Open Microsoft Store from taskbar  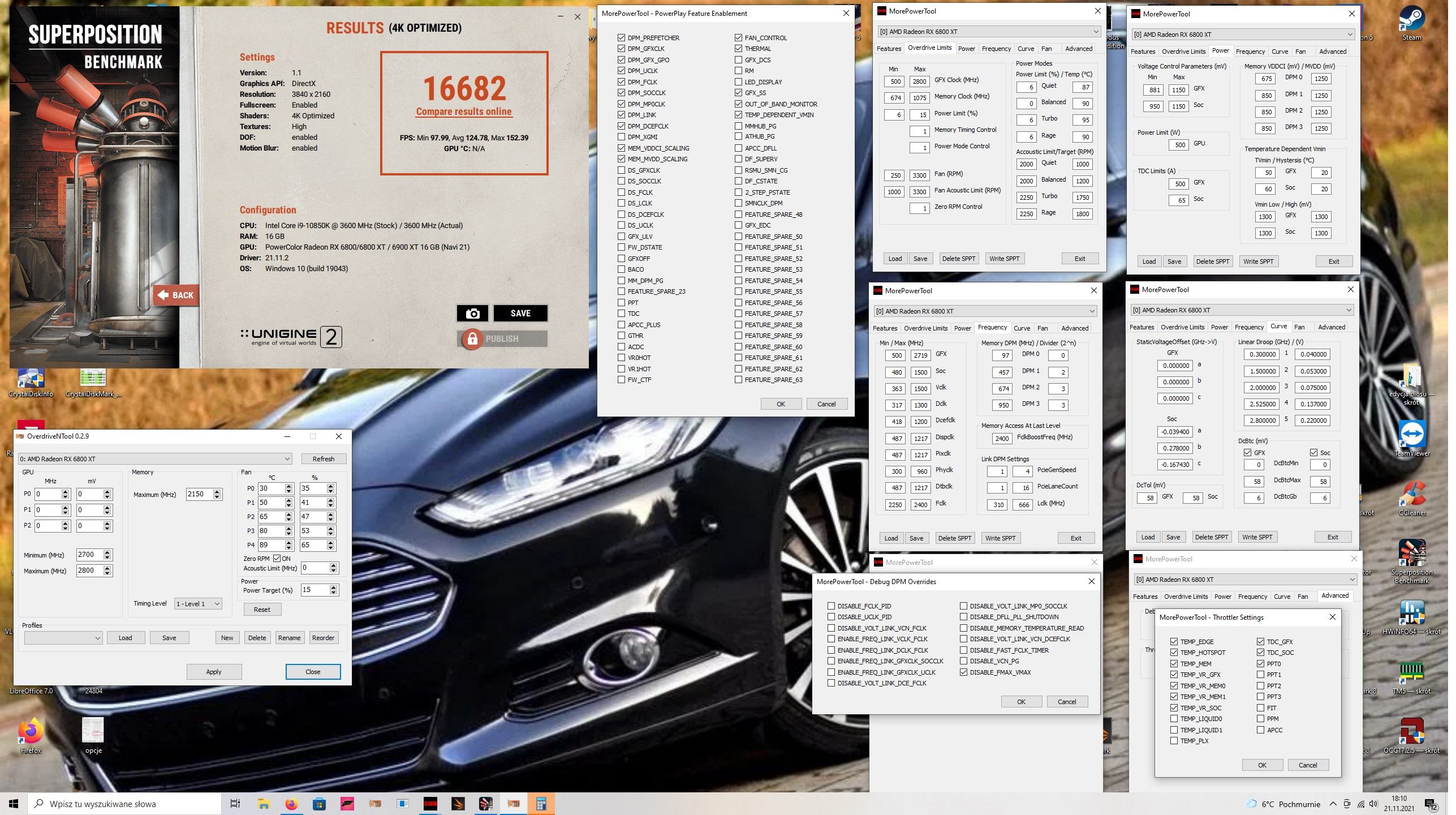[319, 804]
